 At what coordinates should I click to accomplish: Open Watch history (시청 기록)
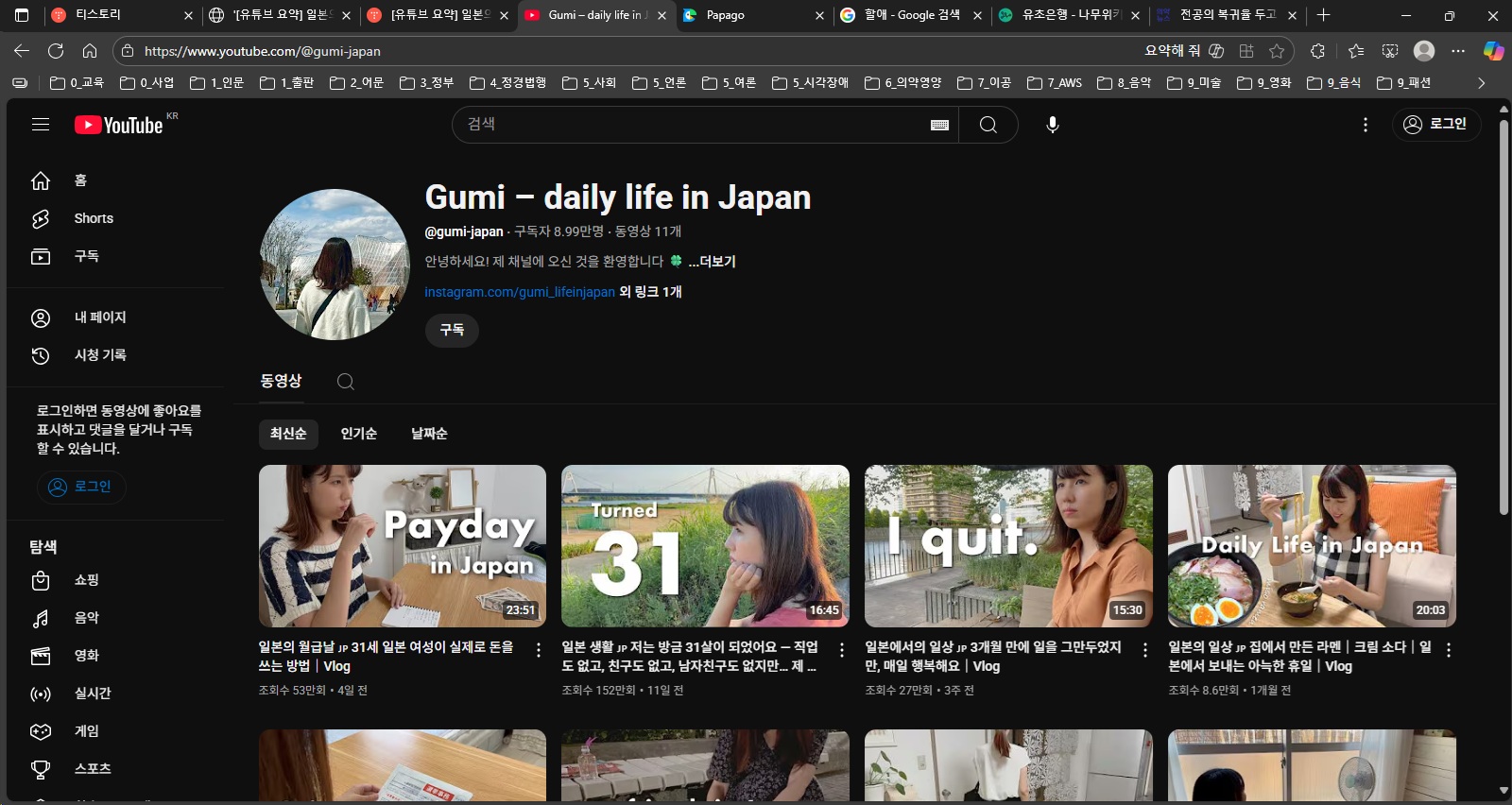[115, 355]
